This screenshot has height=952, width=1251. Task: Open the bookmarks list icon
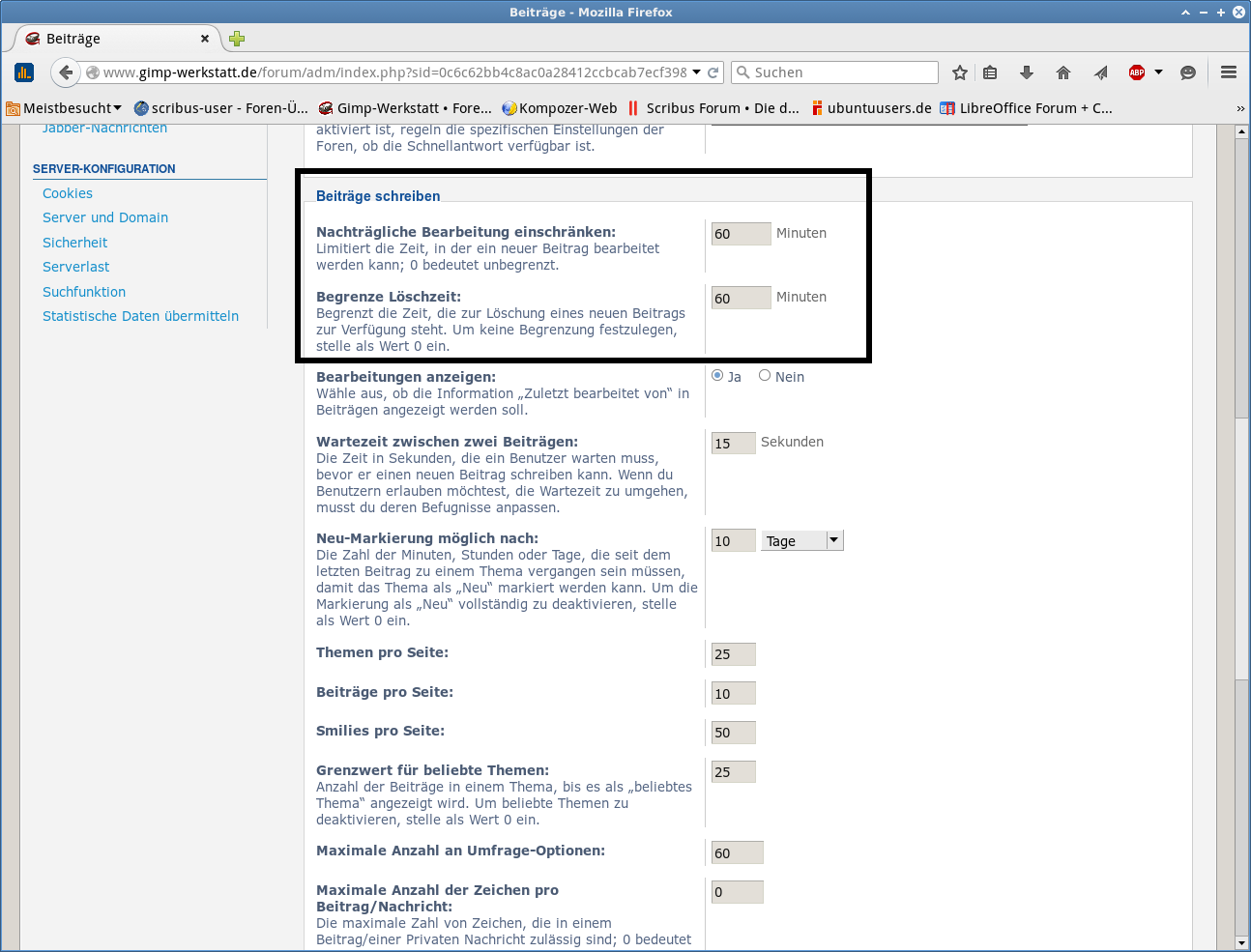(990, 72)
